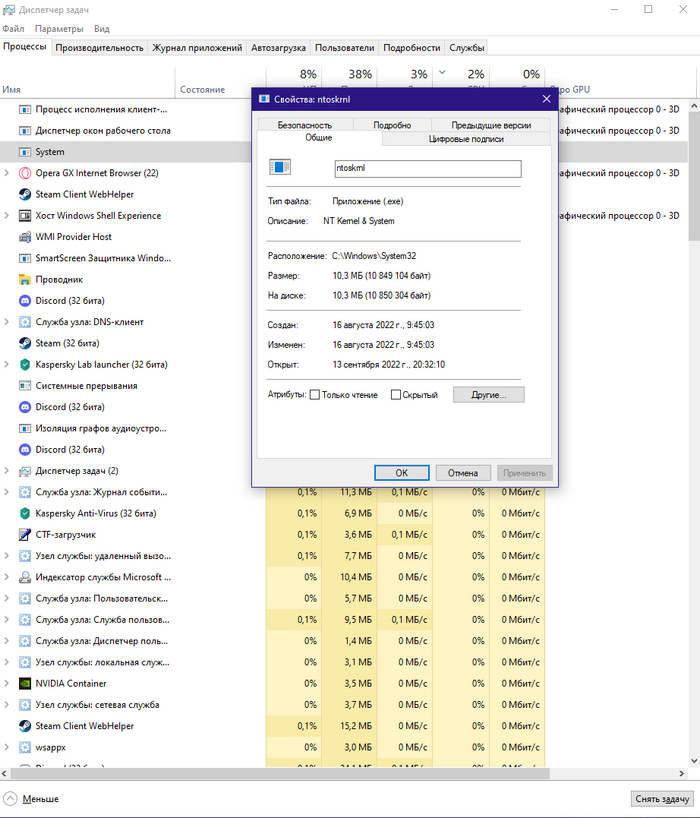Click the ntoskrnl file icon in properties
The image size is (700, 818).
[279, 168]
